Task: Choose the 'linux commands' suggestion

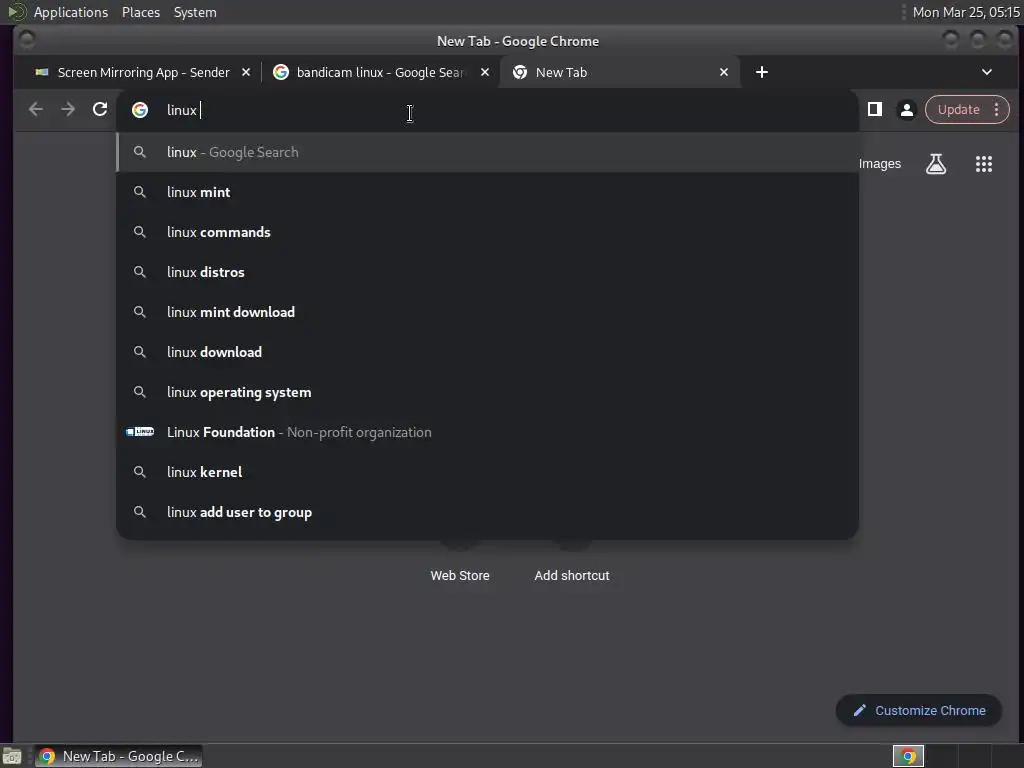Action: pos(487,232)
